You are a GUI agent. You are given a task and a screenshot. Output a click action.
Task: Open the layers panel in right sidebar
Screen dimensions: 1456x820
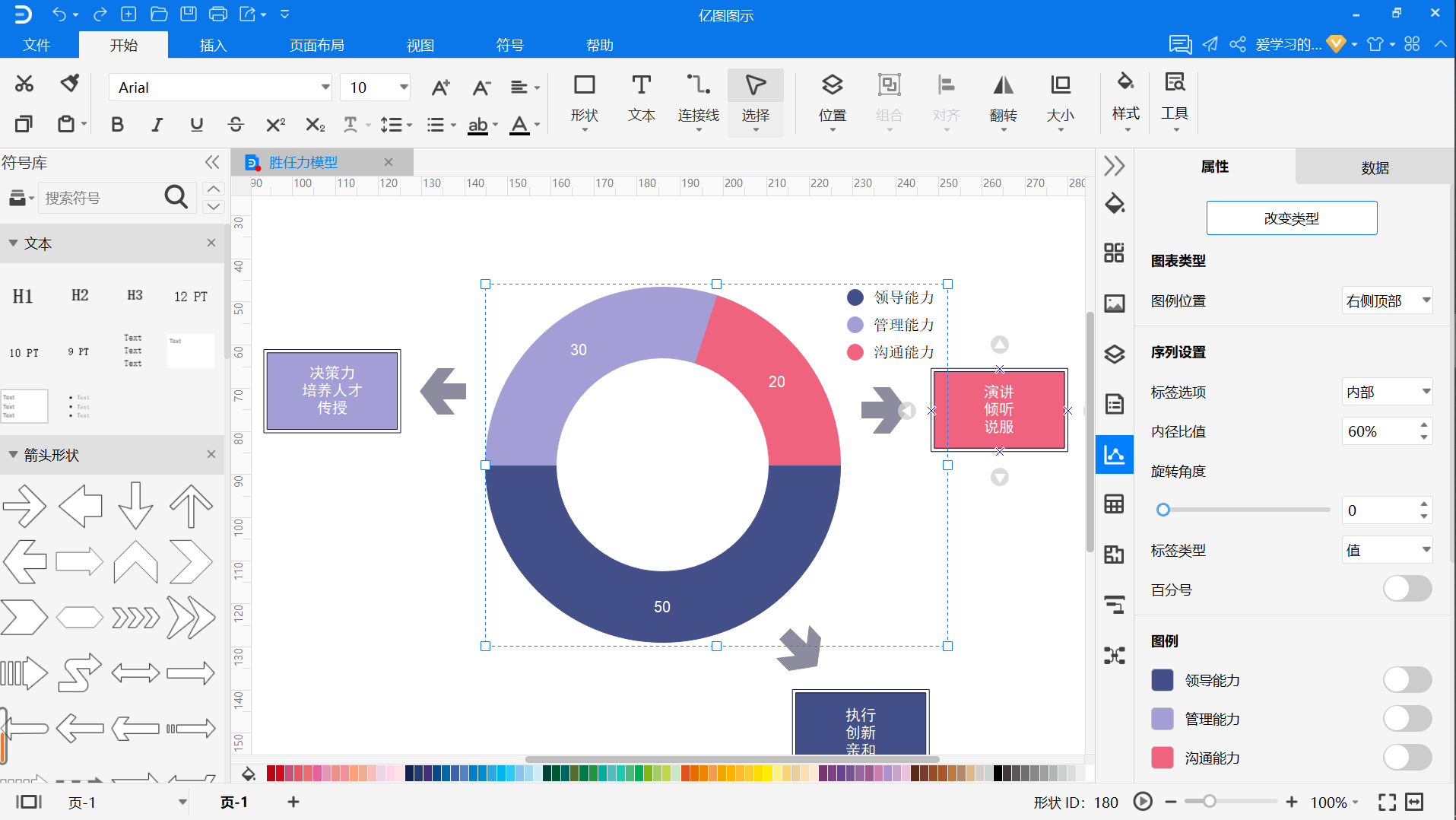click(x=1115, y=354)
